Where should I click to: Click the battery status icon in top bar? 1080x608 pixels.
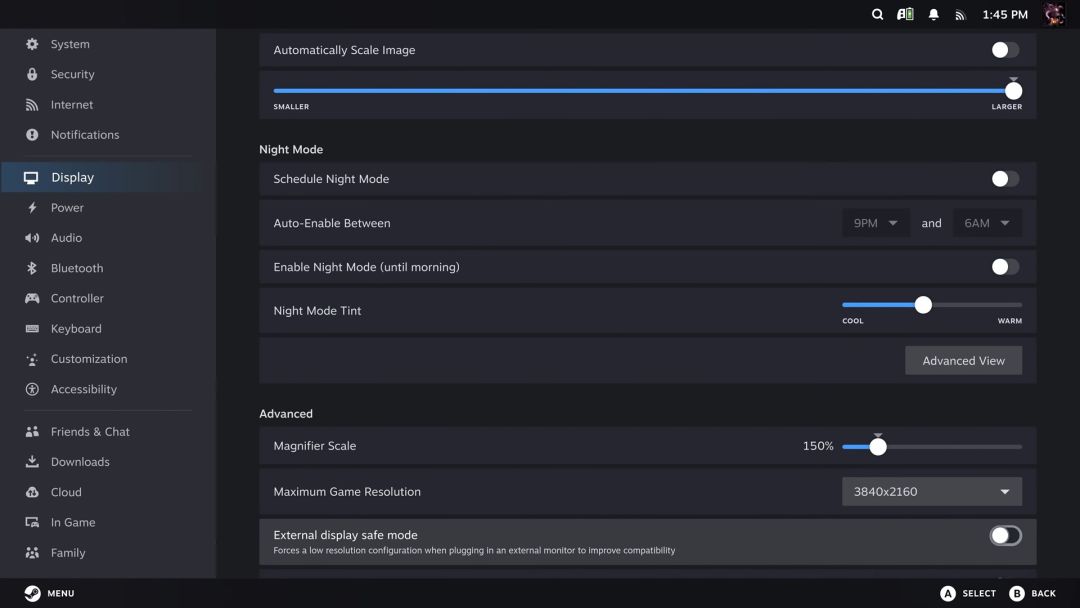coord(905,14)
